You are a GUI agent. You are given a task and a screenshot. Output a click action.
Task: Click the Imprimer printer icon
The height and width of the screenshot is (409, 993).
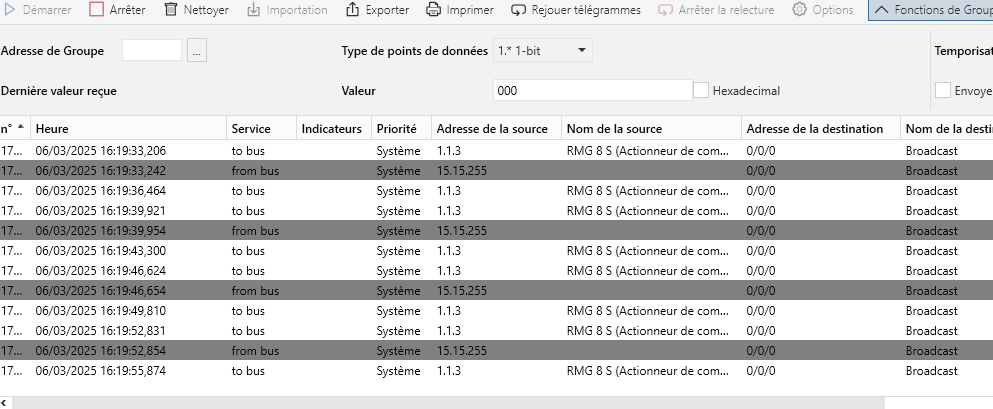tap(433, 10)
